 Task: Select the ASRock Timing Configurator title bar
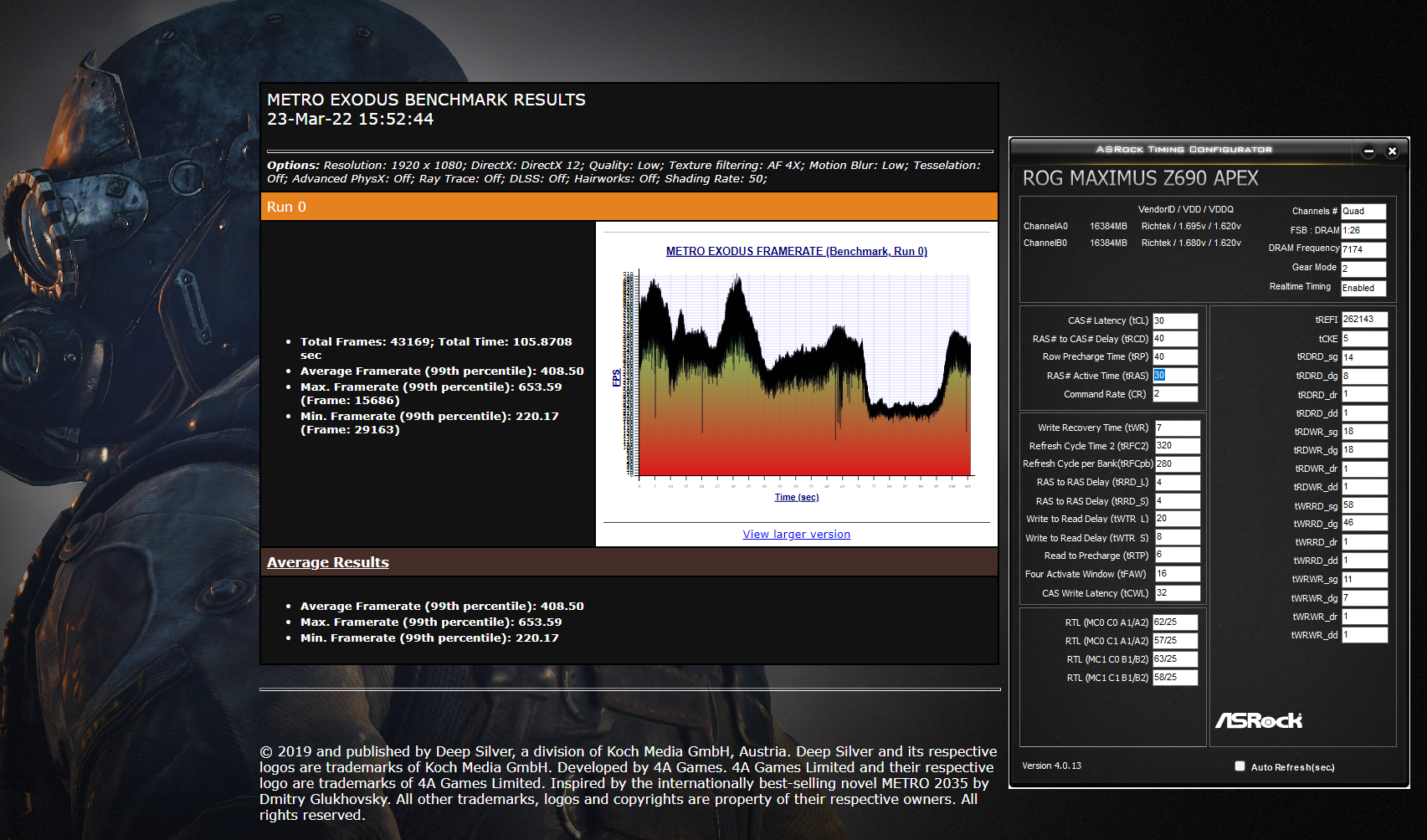tap(1183, 150)
